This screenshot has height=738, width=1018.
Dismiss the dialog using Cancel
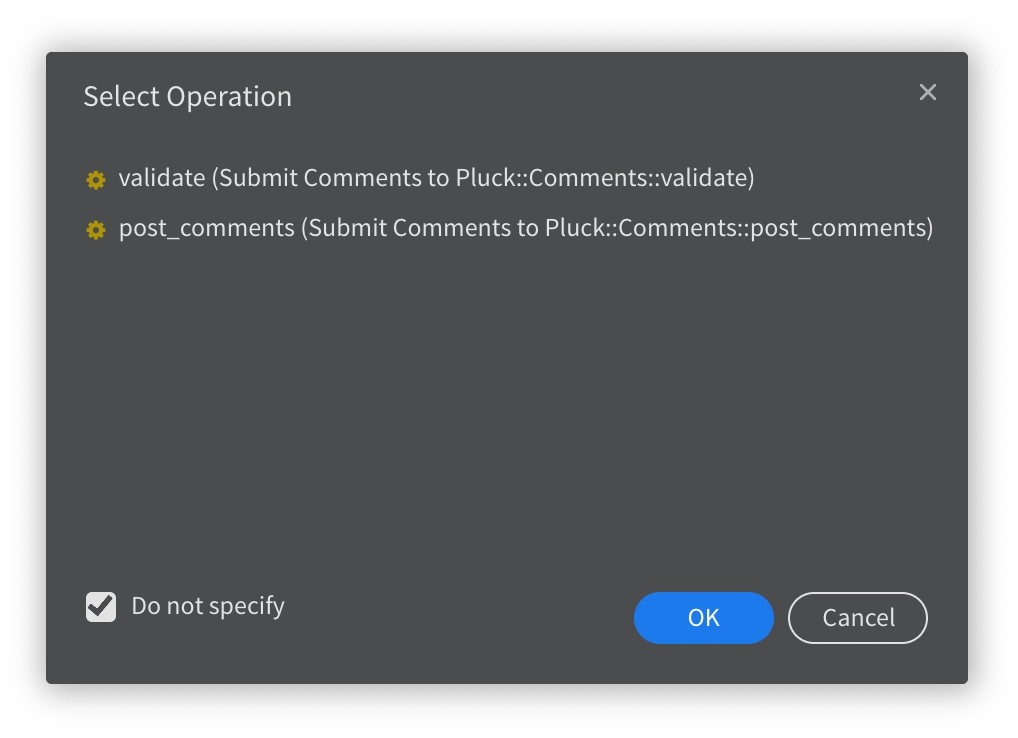tap(858, 618)
